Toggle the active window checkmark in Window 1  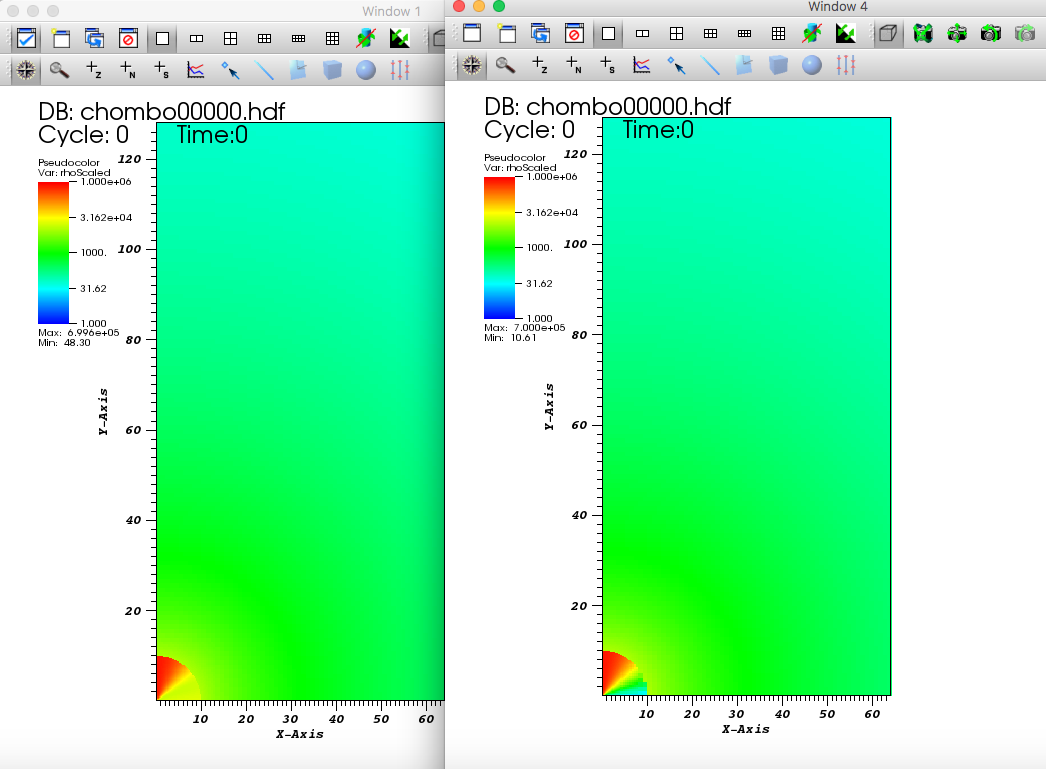click(26, 38)
